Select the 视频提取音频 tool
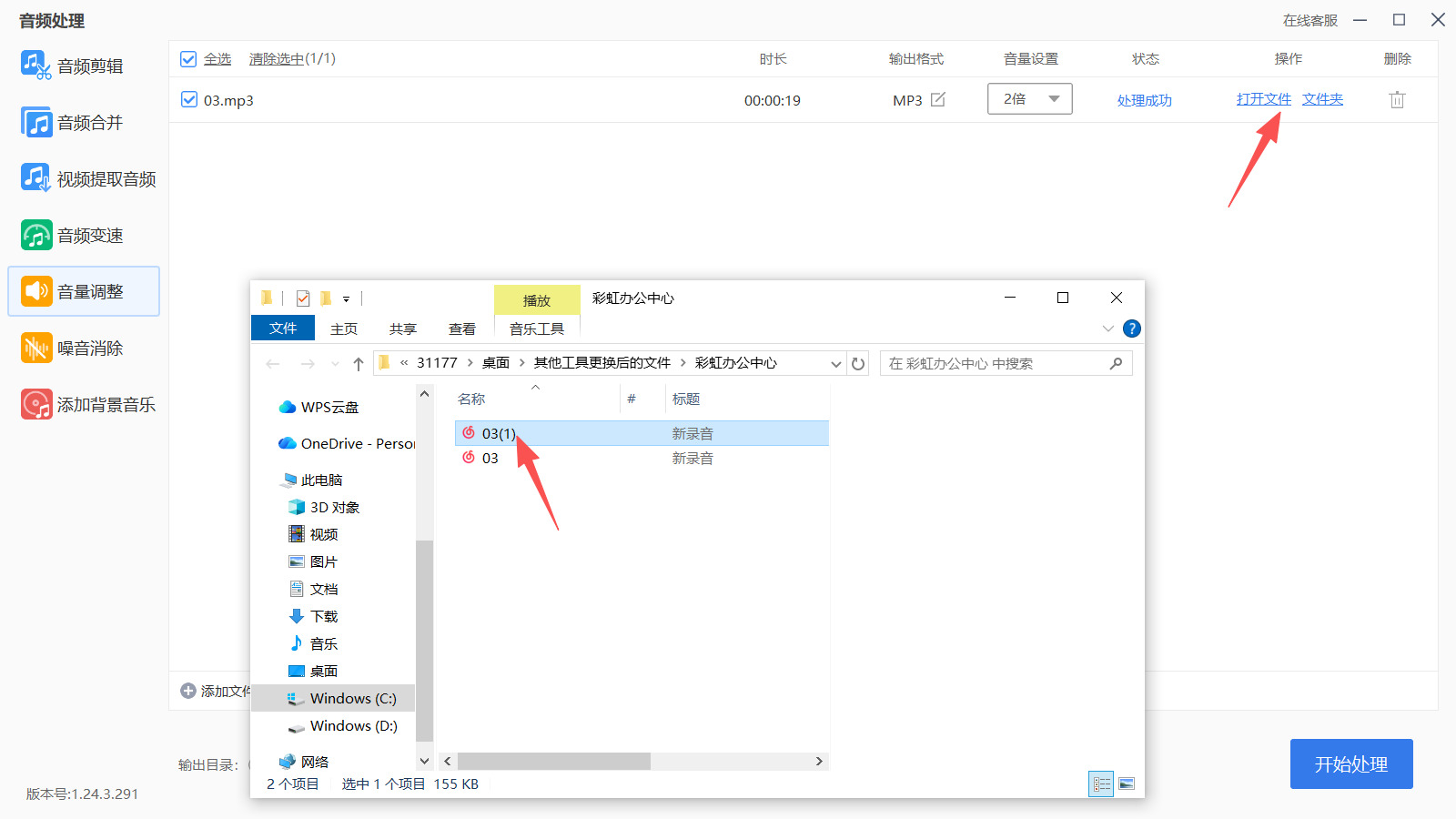 pos(89,177)
